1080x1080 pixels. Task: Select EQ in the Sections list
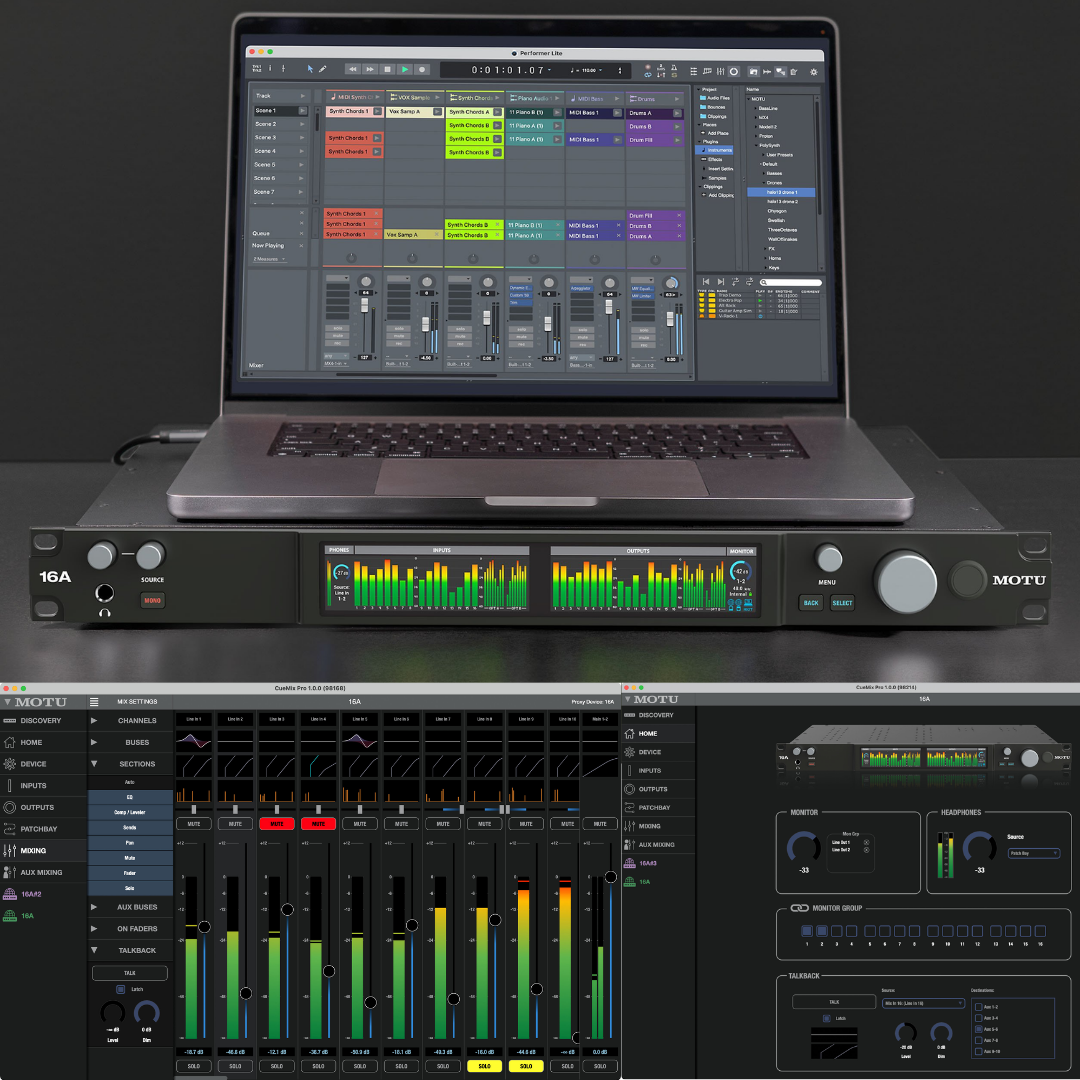pyautogui.click(x=130, y=797)
